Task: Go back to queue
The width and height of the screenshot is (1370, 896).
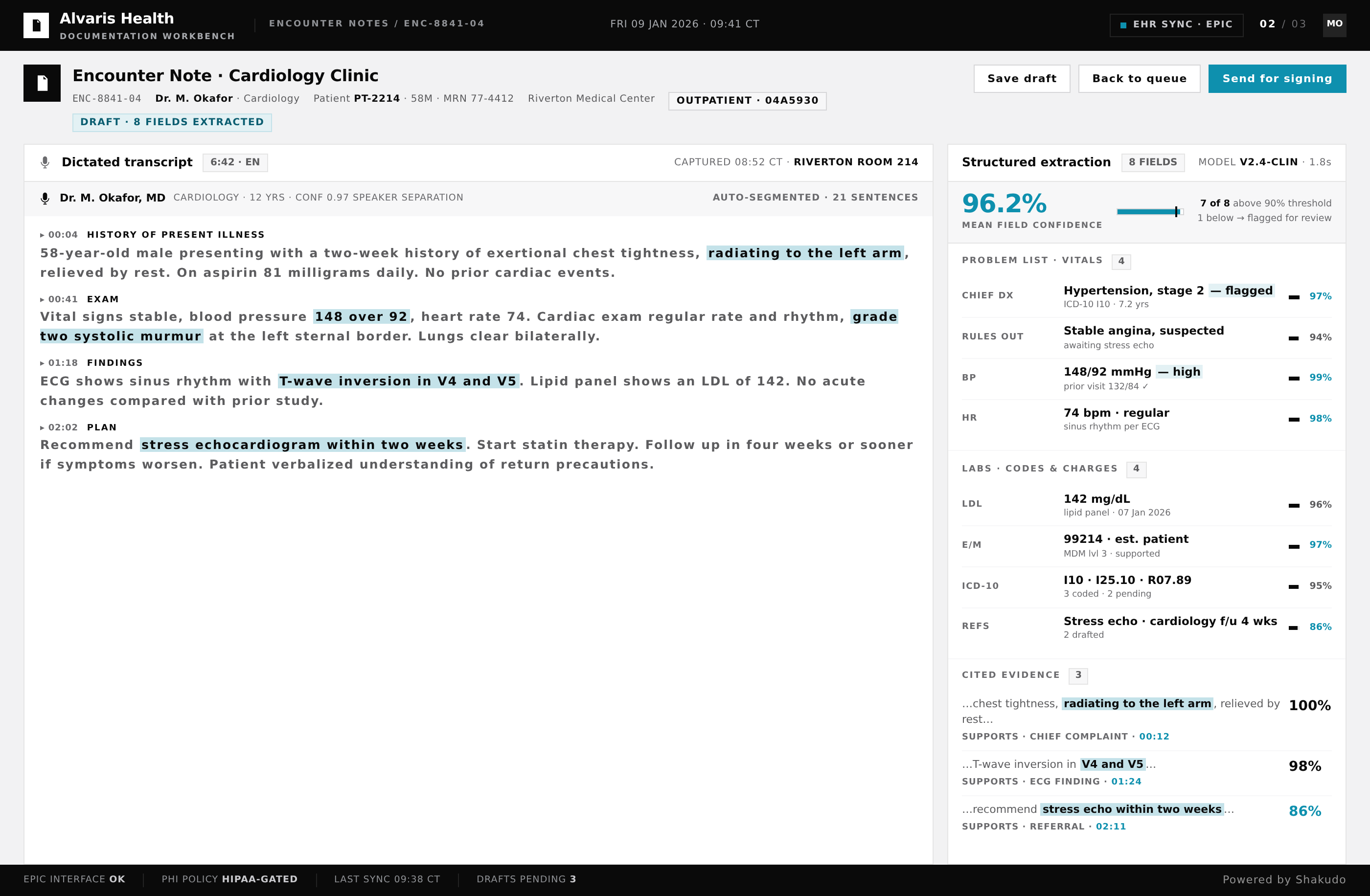Action: 1139,79
